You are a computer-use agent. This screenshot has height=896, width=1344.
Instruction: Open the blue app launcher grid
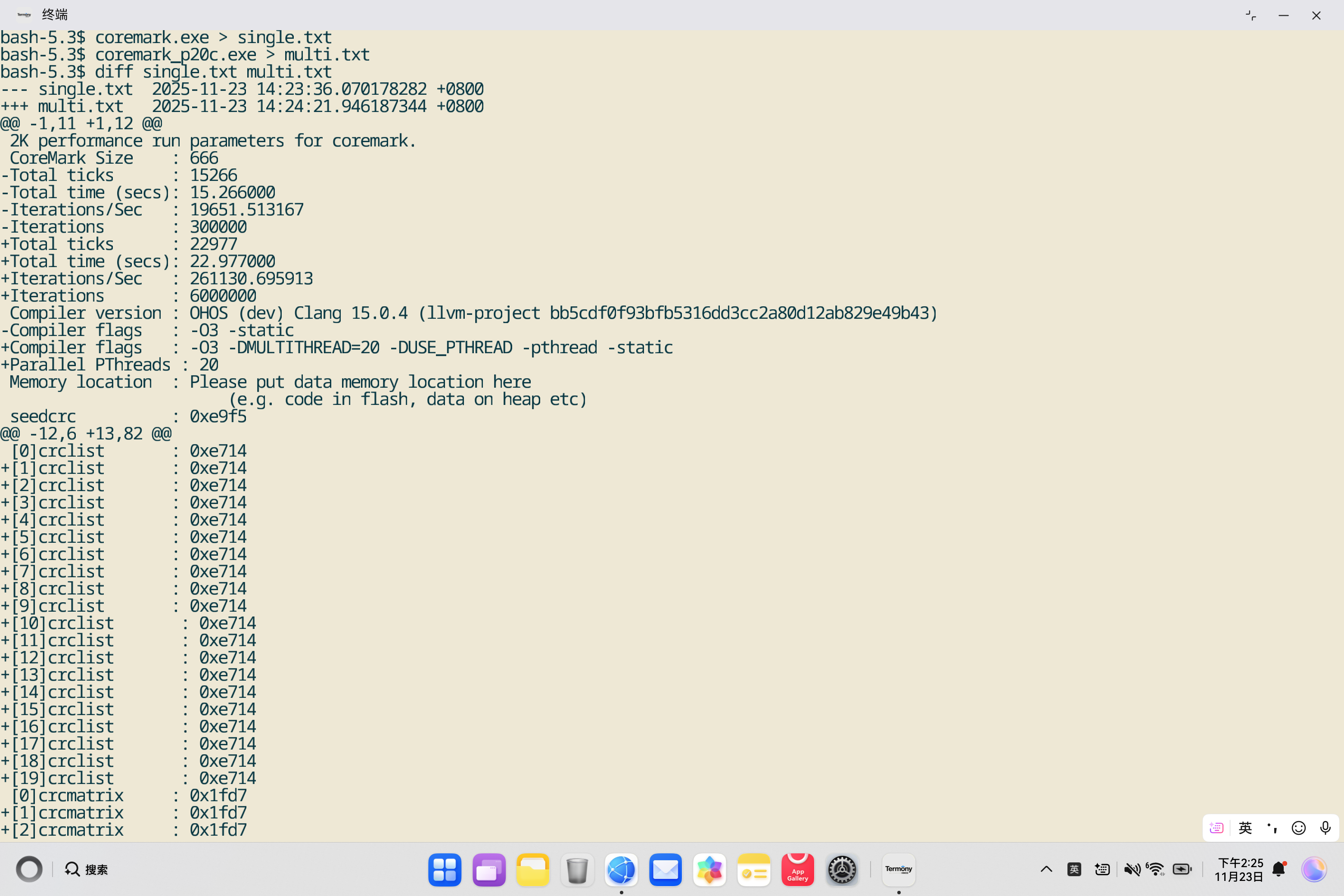point(445,870)
